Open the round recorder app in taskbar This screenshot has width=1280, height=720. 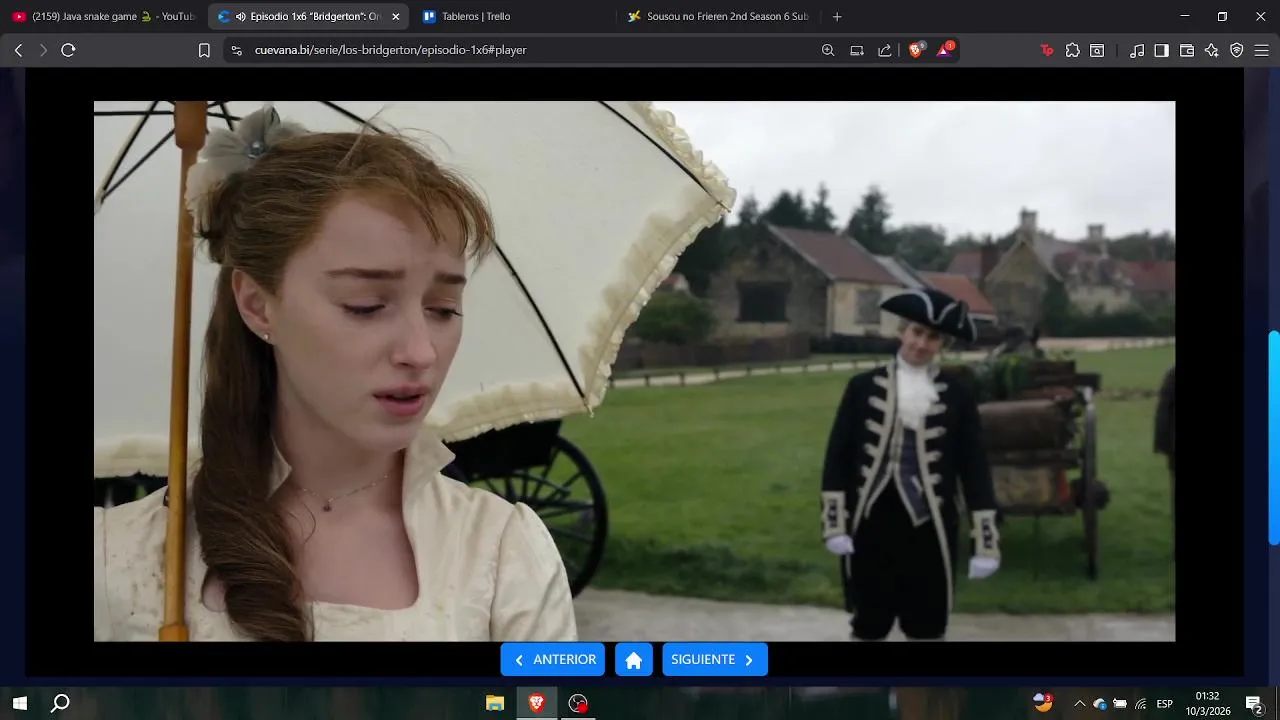pos(578,703)
